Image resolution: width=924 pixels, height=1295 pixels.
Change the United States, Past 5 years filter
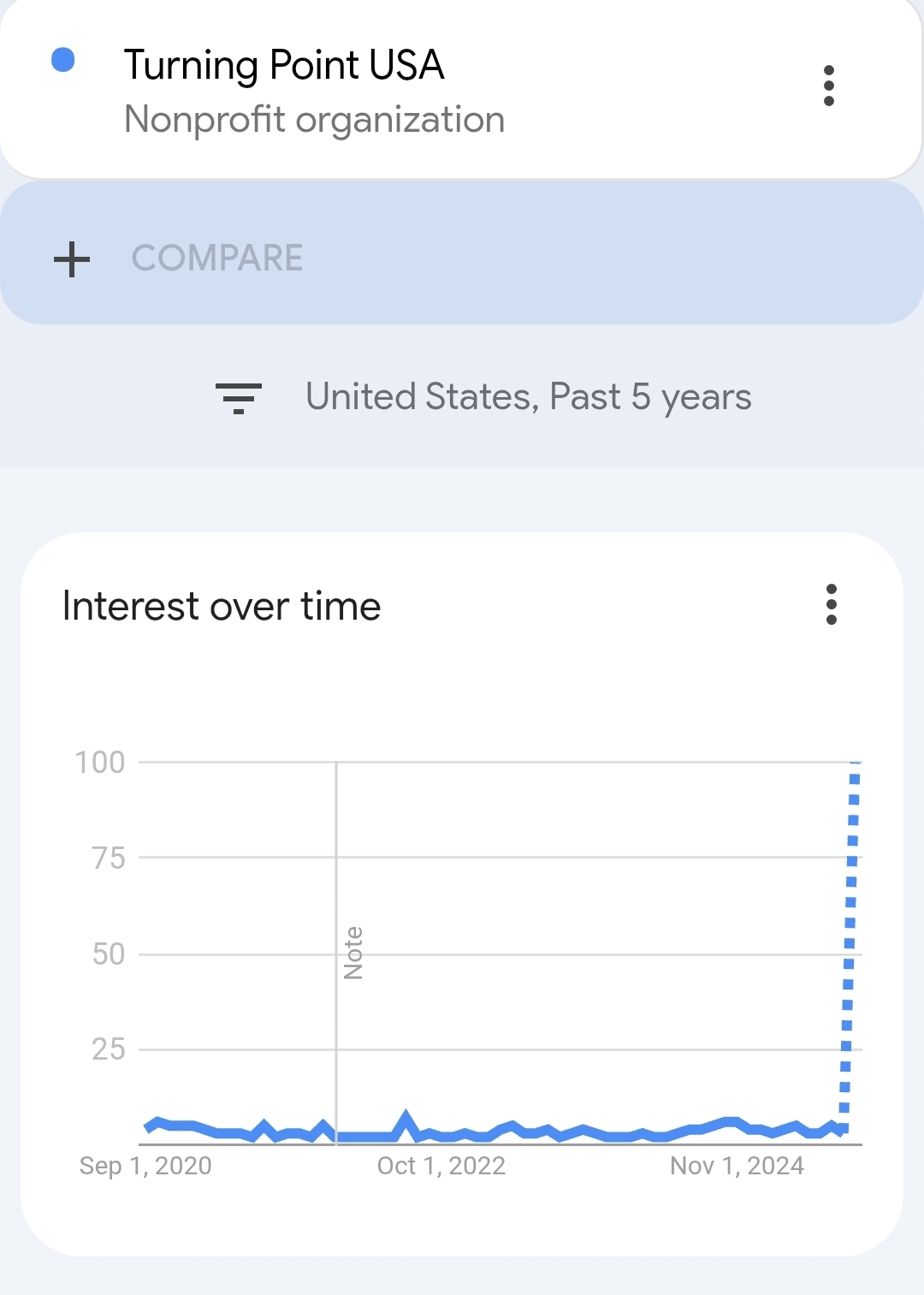[x=528, y=397]
